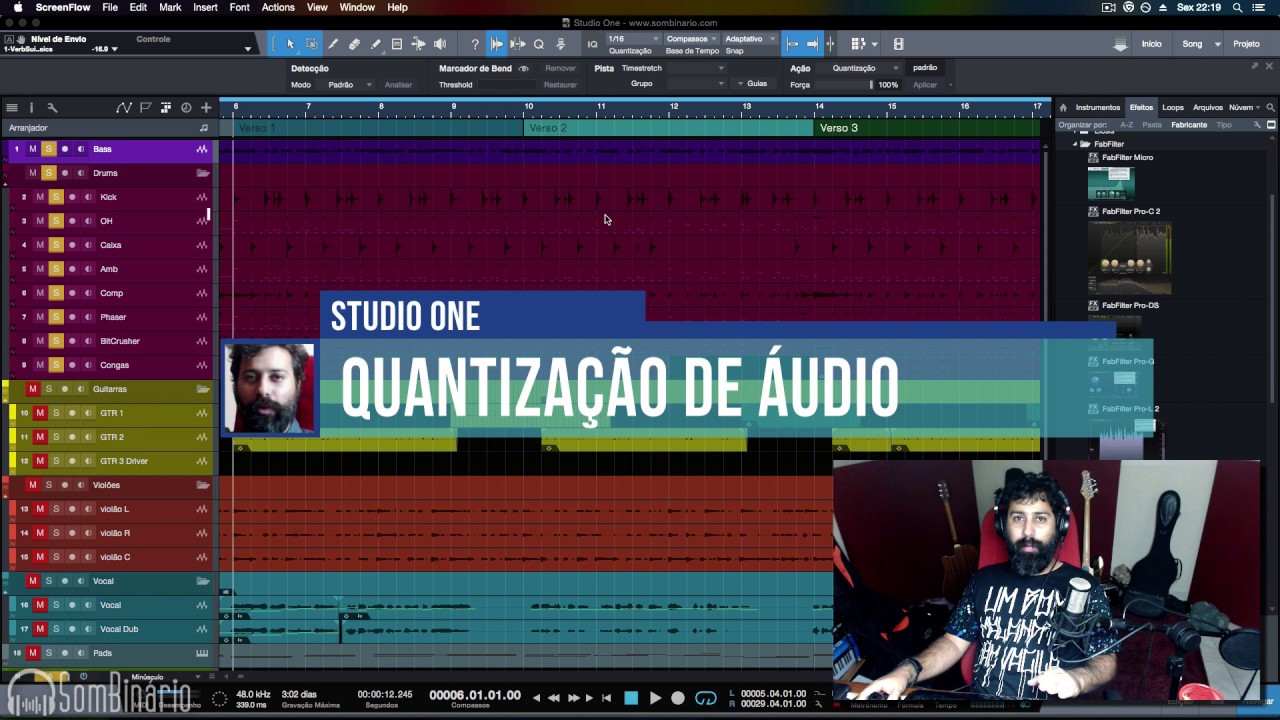
Task: Click the wrench track options icon
Action: (52, 107)
